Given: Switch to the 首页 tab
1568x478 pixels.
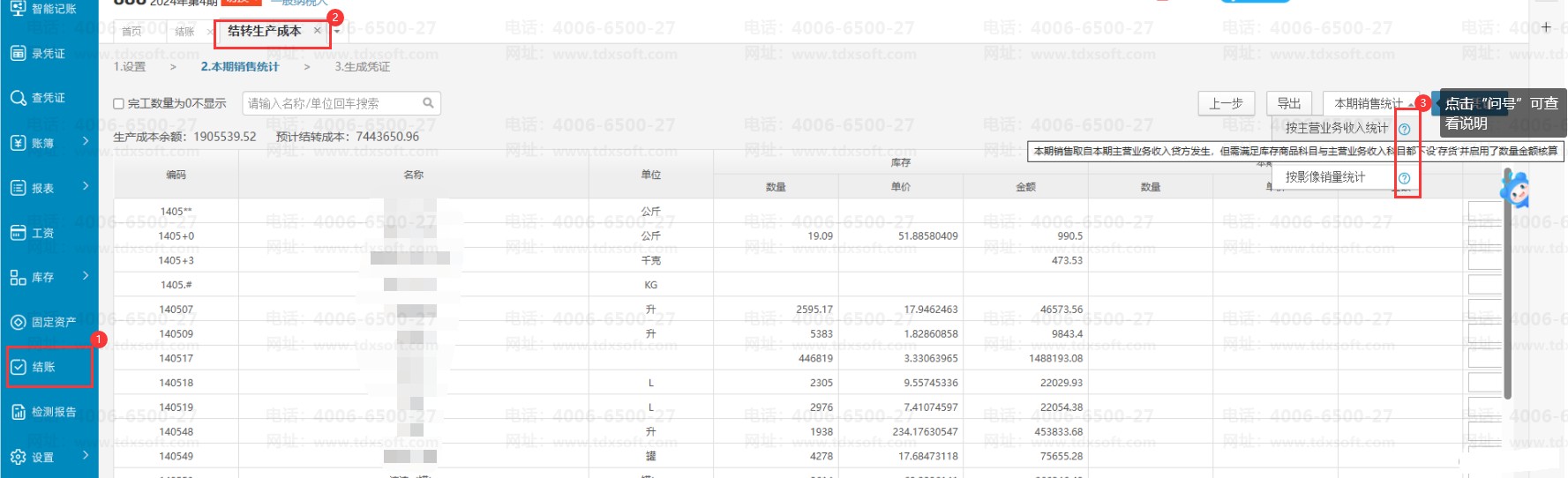Looking at the screenshot, I should [x=131, y=32].
